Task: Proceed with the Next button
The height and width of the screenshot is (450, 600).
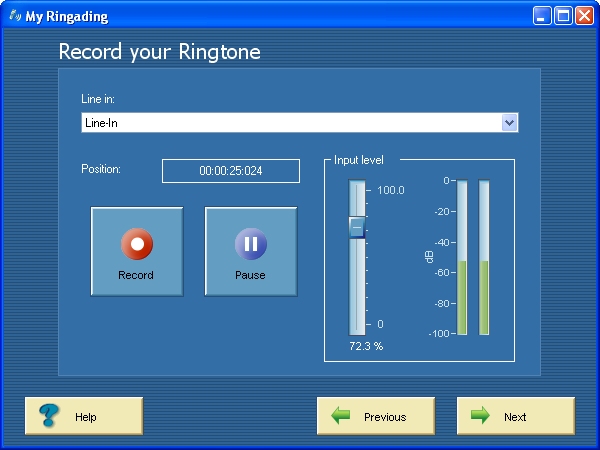Action: [516, 416]
